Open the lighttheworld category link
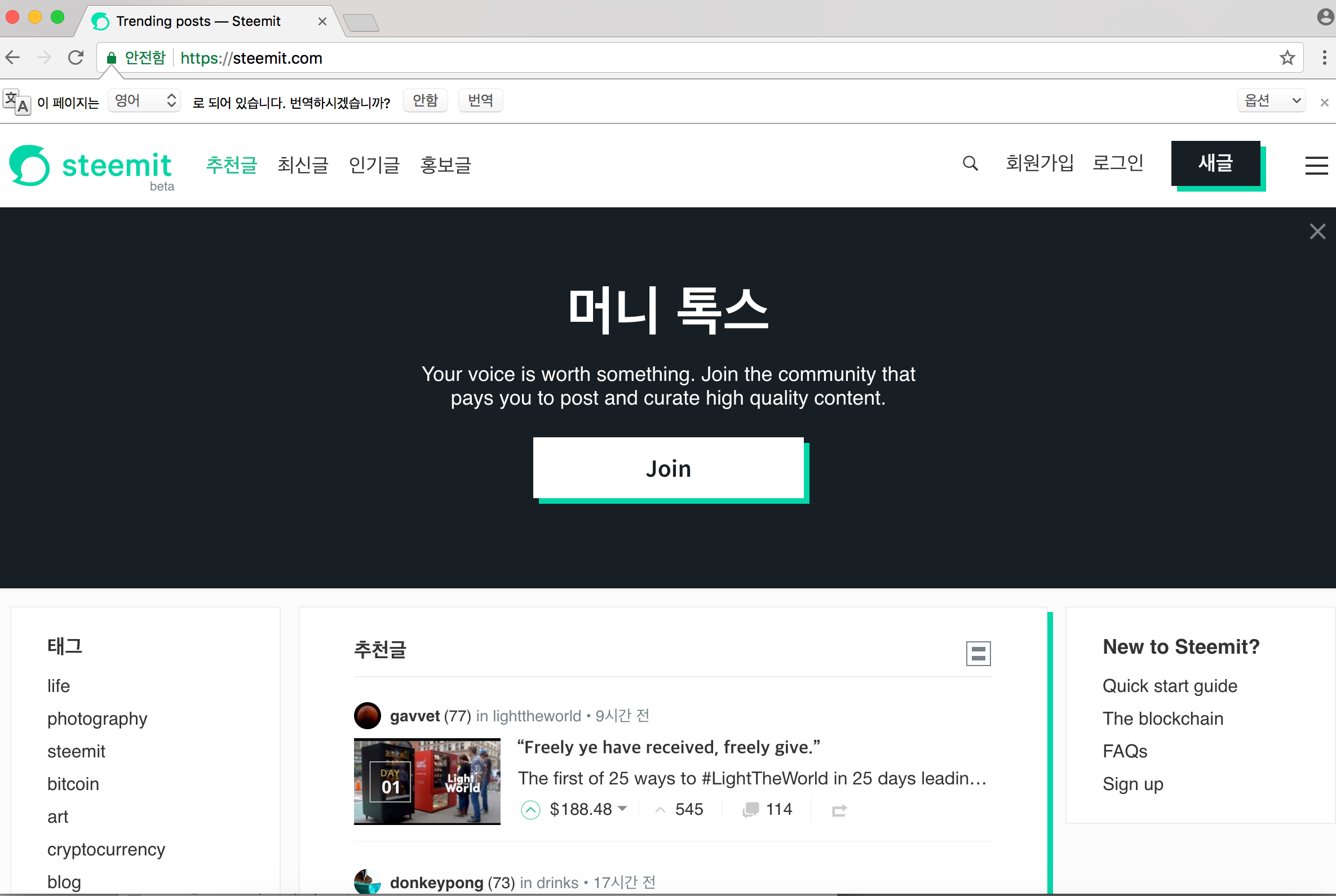This screenshot has width=1336, height=896. pyautogui.click(x=536, y=716)
